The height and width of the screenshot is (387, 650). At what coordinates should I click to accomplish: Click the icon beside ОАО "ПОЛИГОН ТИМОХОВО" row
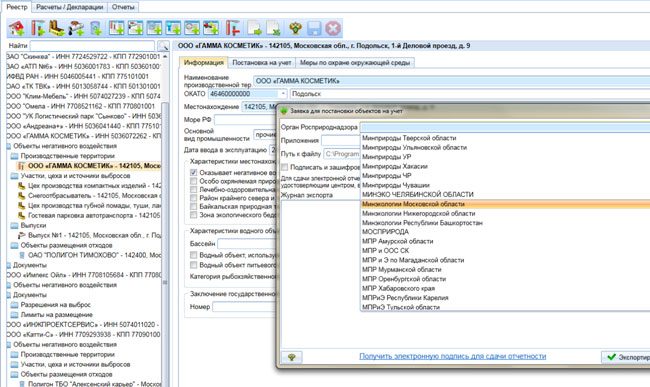click(x=22, y=255)
